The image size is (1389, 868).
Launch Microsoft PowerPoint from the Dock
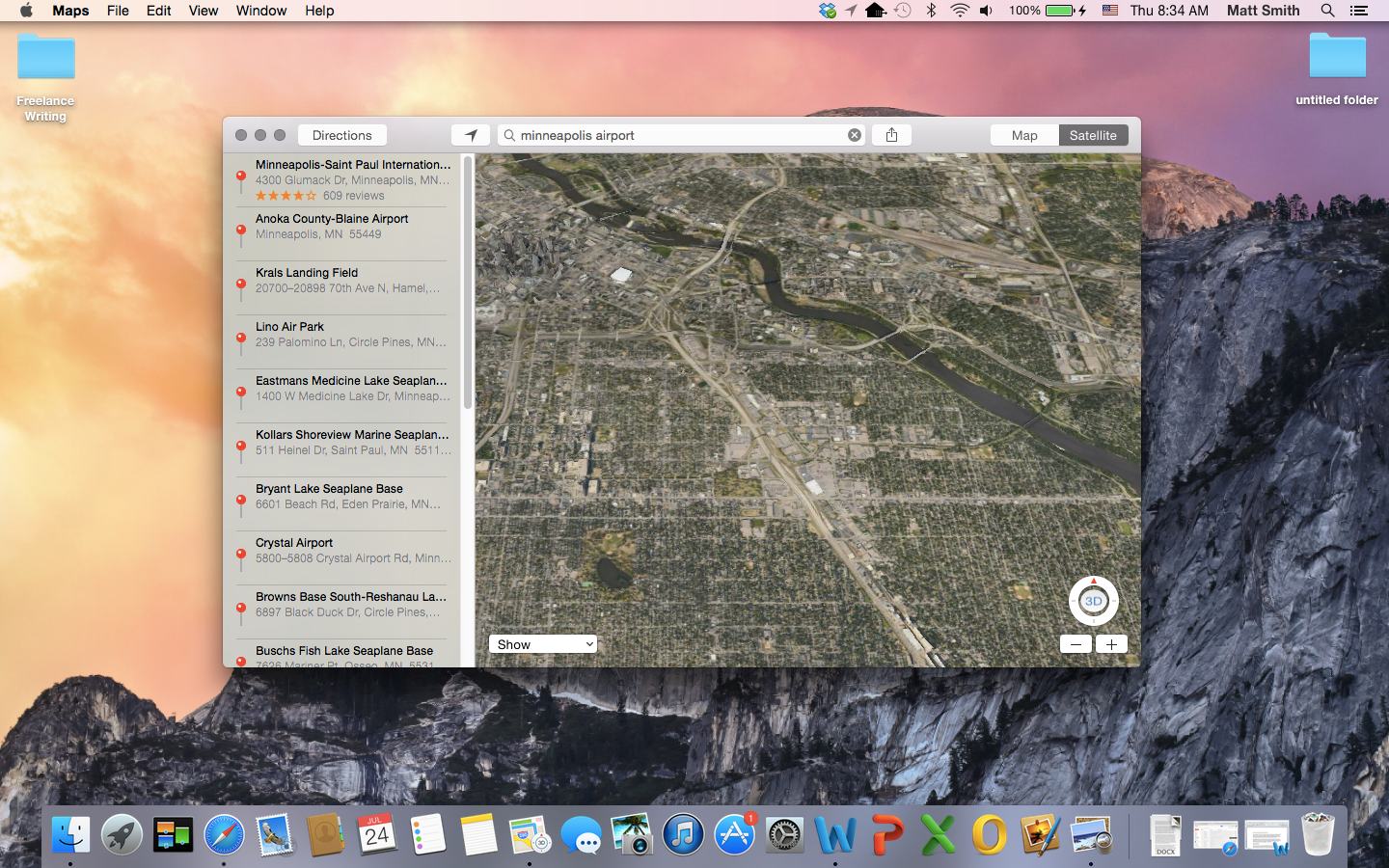click(887, 834)
